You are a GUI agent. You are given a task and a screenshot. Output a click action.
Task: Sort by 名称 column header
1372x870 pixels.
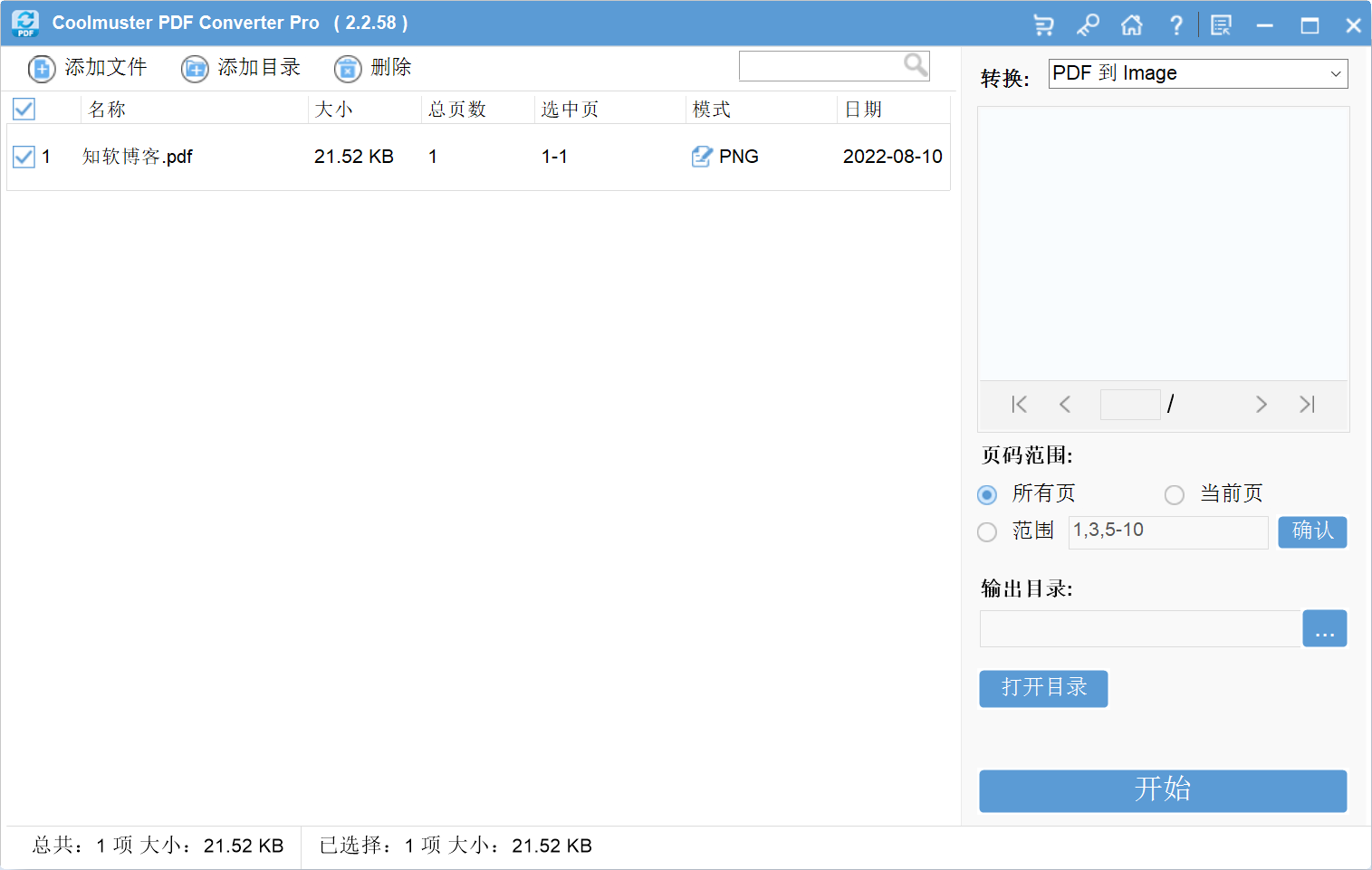point(107,110)
